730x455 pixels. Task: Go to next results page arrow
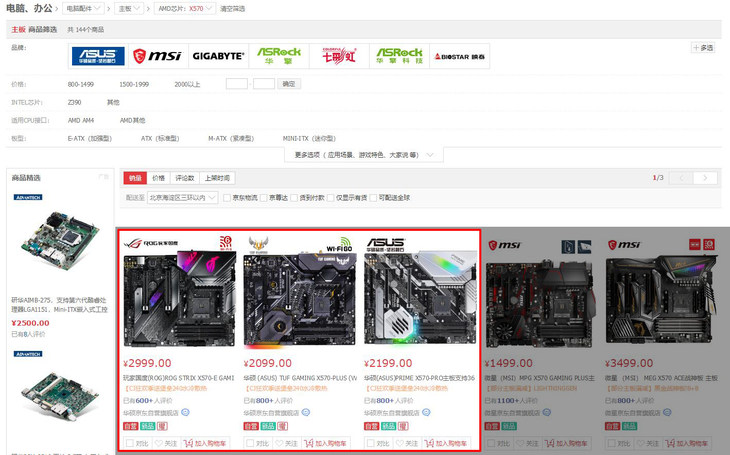pyautogui.click(x=705, y=178)
